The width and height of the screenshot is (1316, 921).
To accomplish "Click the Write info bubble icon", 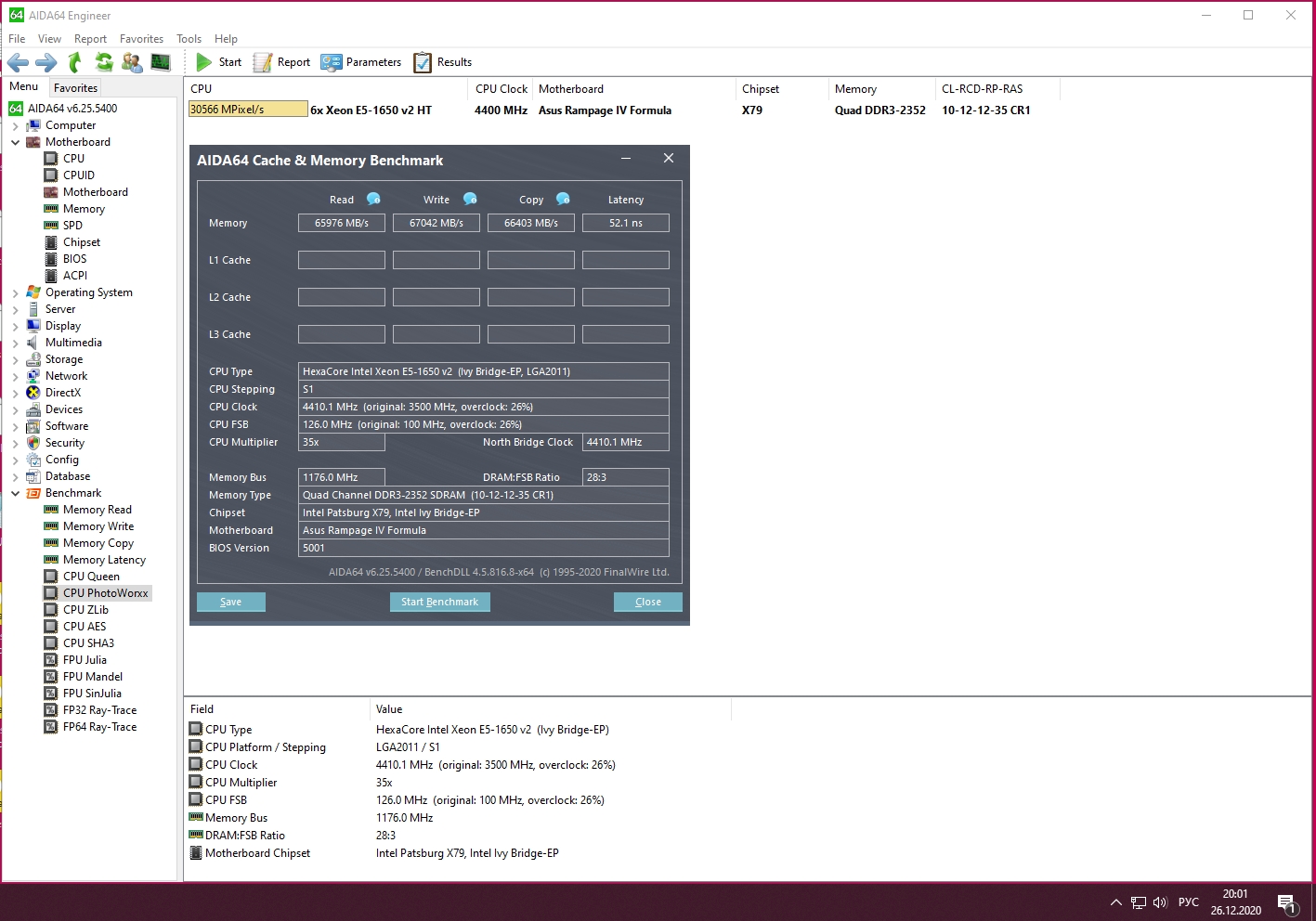I will 470,199.
